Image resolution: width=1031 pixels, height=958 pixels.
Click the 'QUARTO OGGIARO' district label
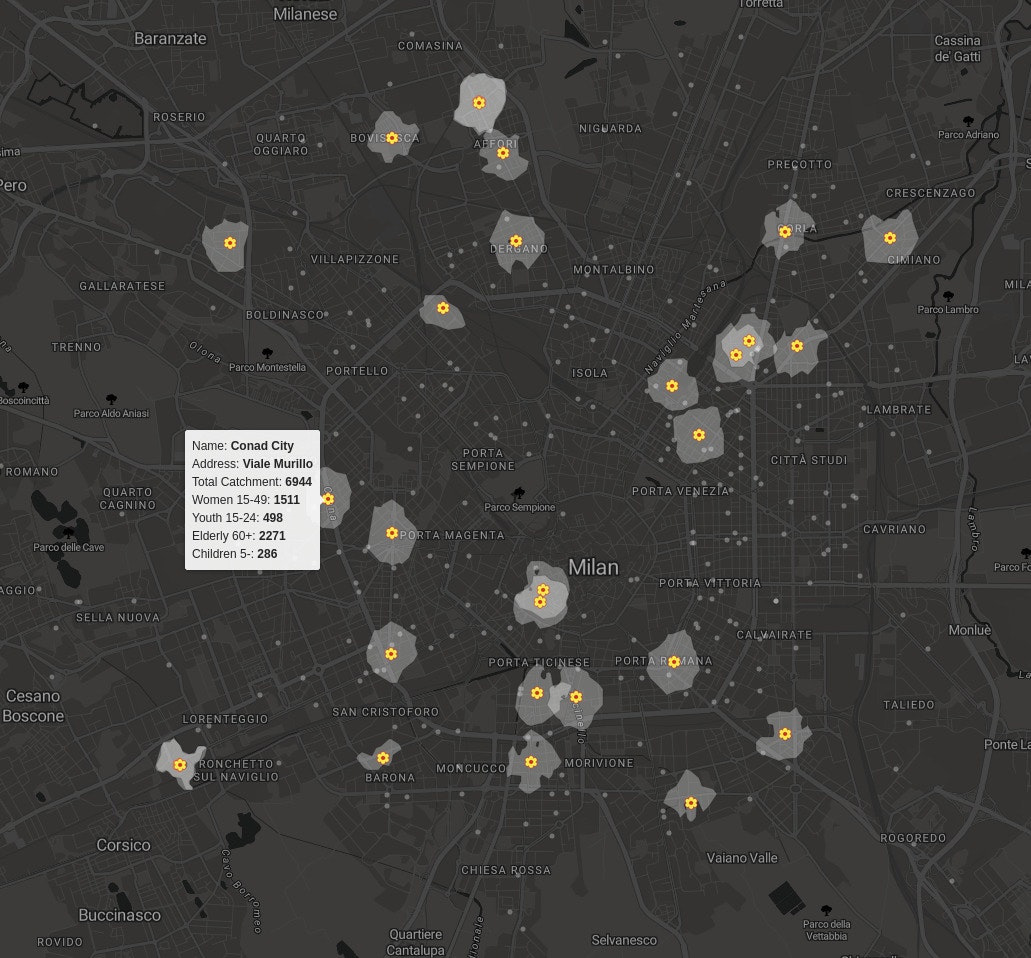tap(281, 145)
